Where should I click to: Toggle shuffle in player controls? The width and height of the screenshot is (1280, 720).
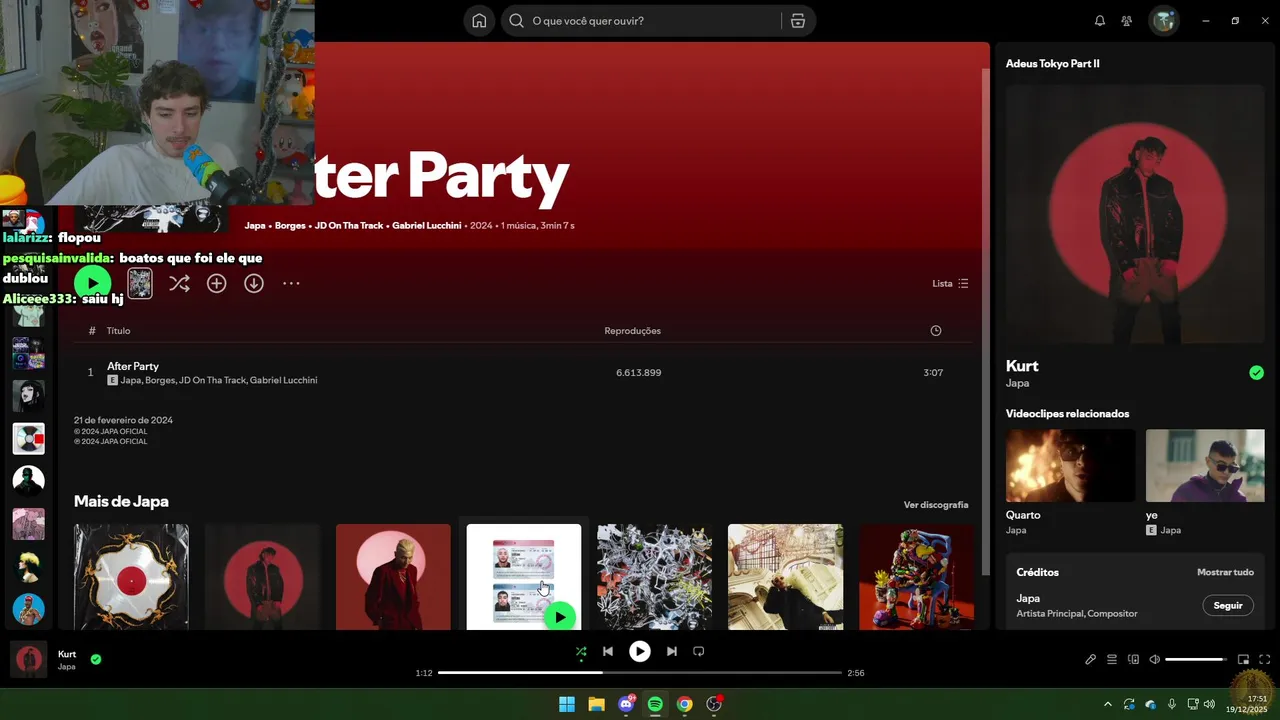pos(581,652)
